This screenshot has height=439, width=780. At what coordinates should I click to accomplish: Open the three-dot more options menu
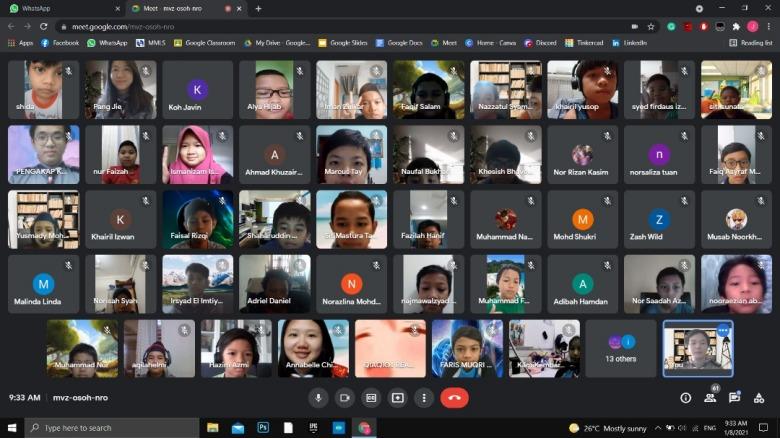tap(423, 397)
